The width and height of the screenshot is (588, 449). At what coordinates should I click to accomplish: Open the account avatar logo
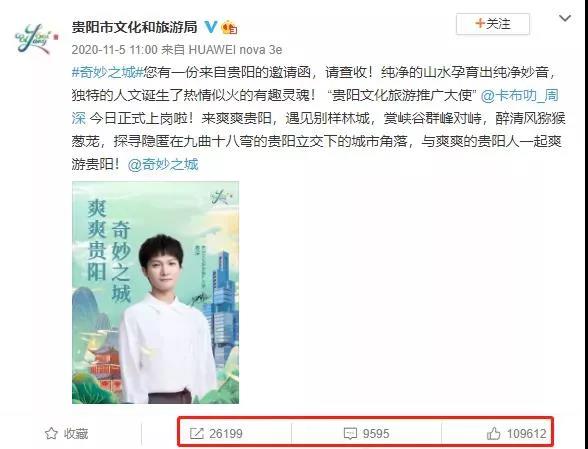[x=35, y=39]
